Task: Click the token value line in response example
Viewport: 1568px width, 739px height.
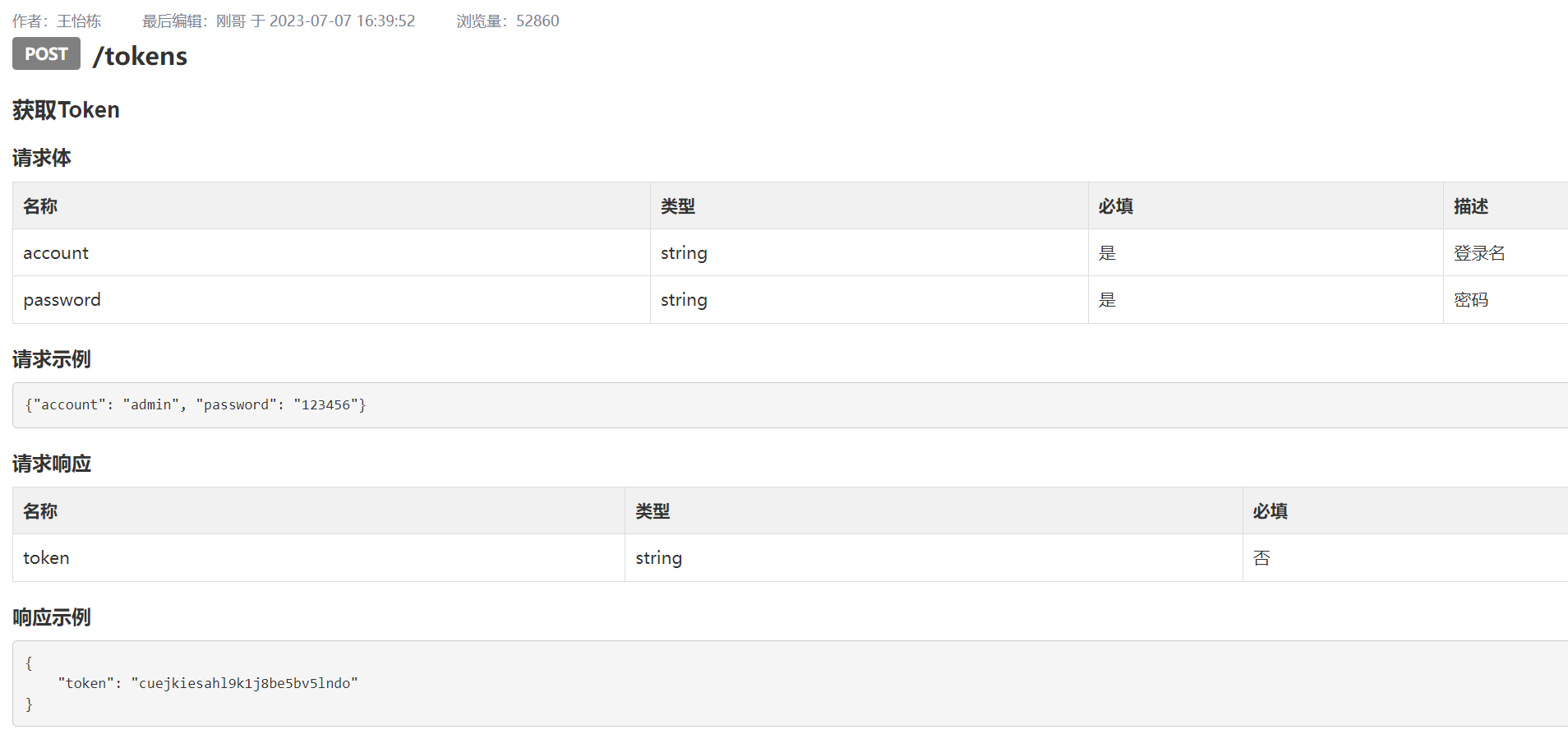Action: [x=208, y=683]
